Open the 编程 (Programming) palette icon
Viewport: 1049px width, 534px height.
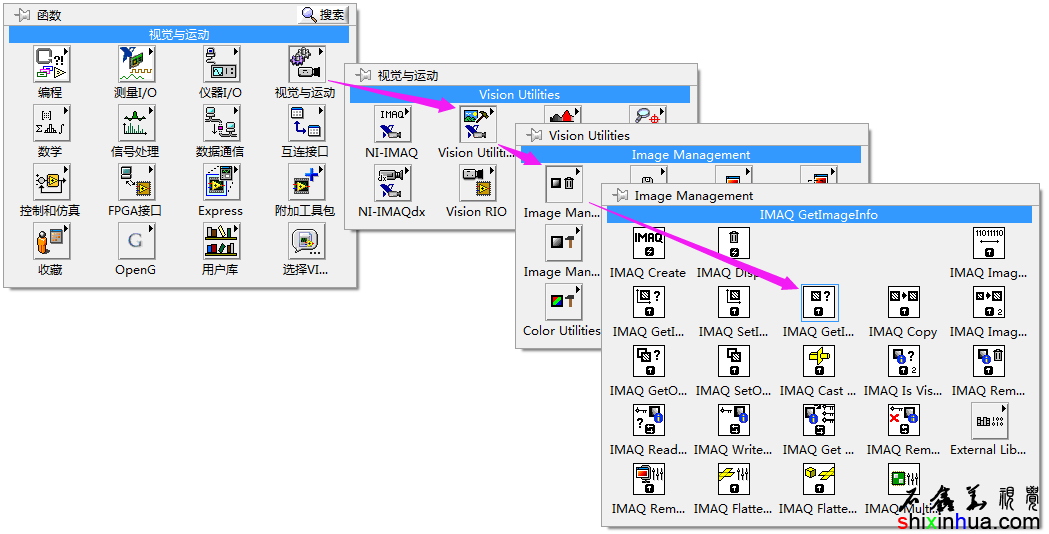pos(50,65)
